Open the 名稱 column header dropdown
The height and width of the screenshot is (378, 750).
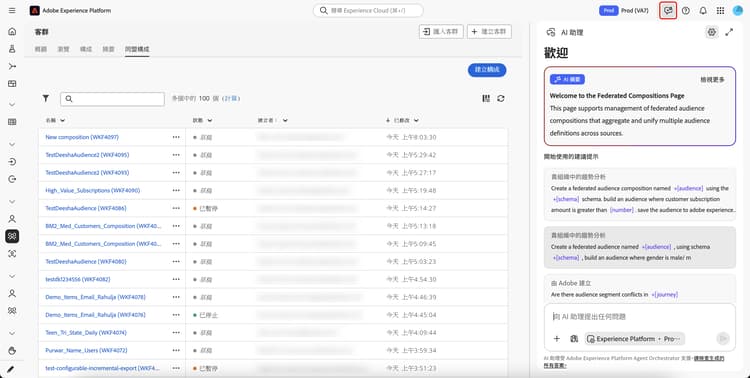pyautogui.click(x=63, y=121)
